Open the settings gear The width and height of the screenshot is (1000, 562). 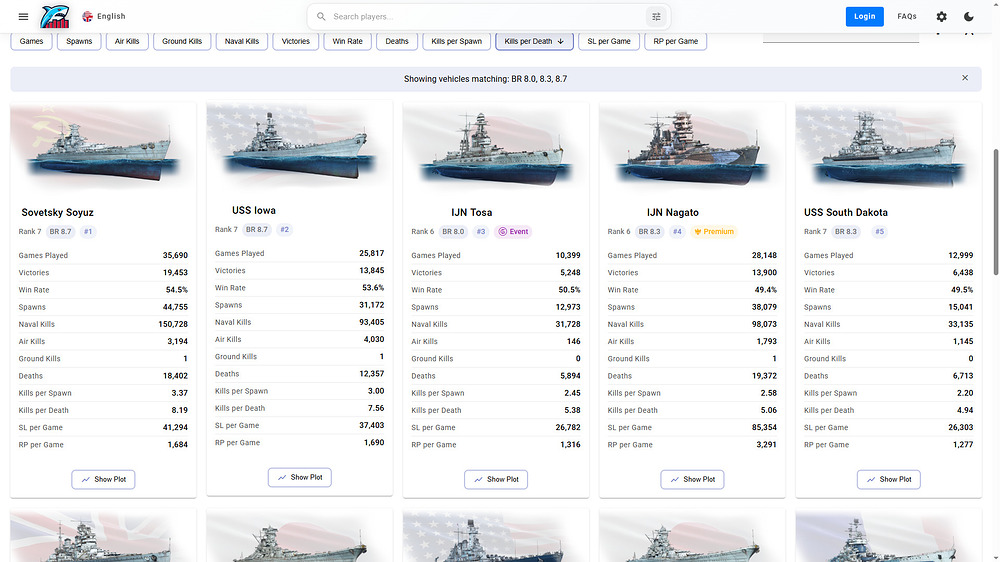[x=941, y=17]
